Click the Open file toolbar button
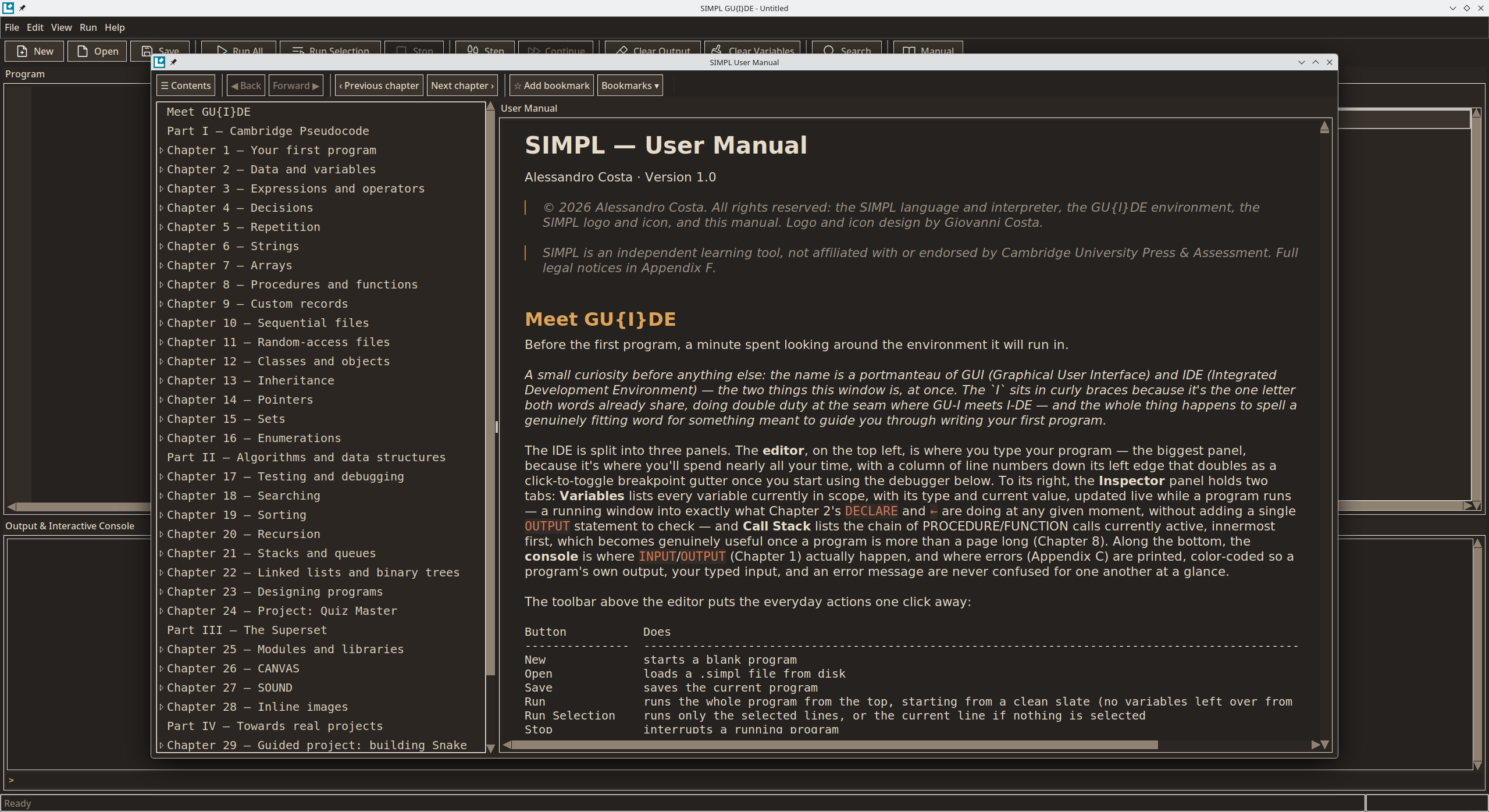The width and height of the screenshot is (1489, 812). click(x=97, y=51)
